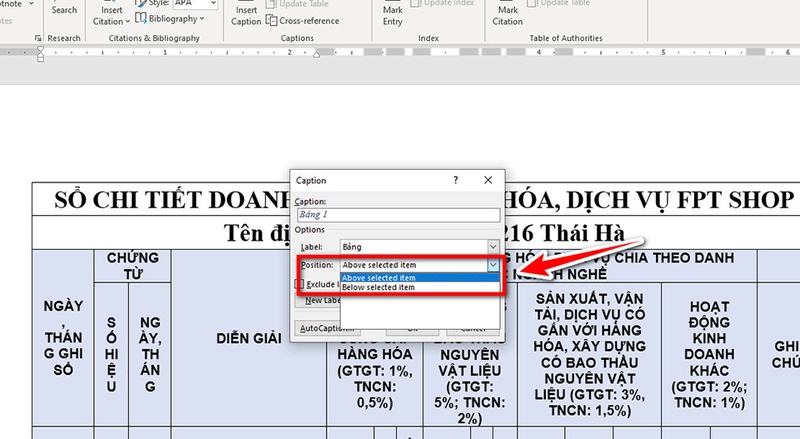Click the HOẠT ĐỘNG KINH DOANH KHÁC header
Screen dimensions: 800x439
[x=709, y=354]
